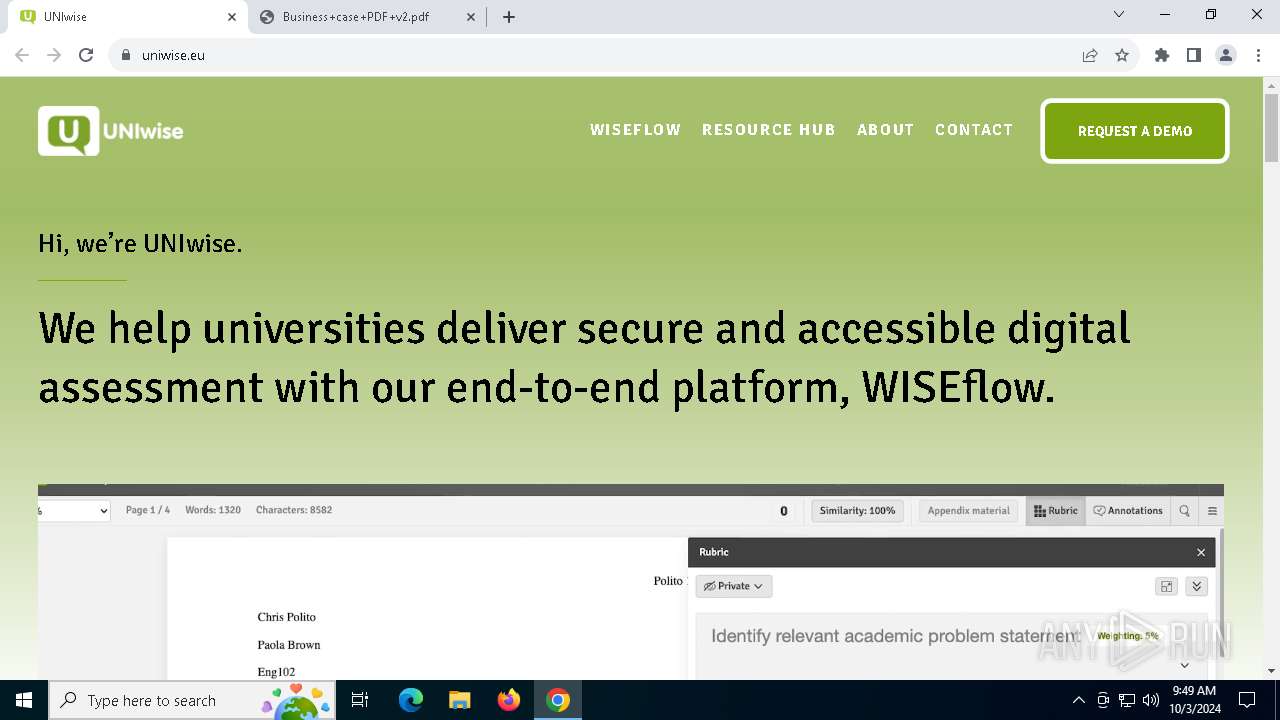Click the Chris Polito name in document
The width and height of the screenshot is (1280, 720).
click(287, 617)
